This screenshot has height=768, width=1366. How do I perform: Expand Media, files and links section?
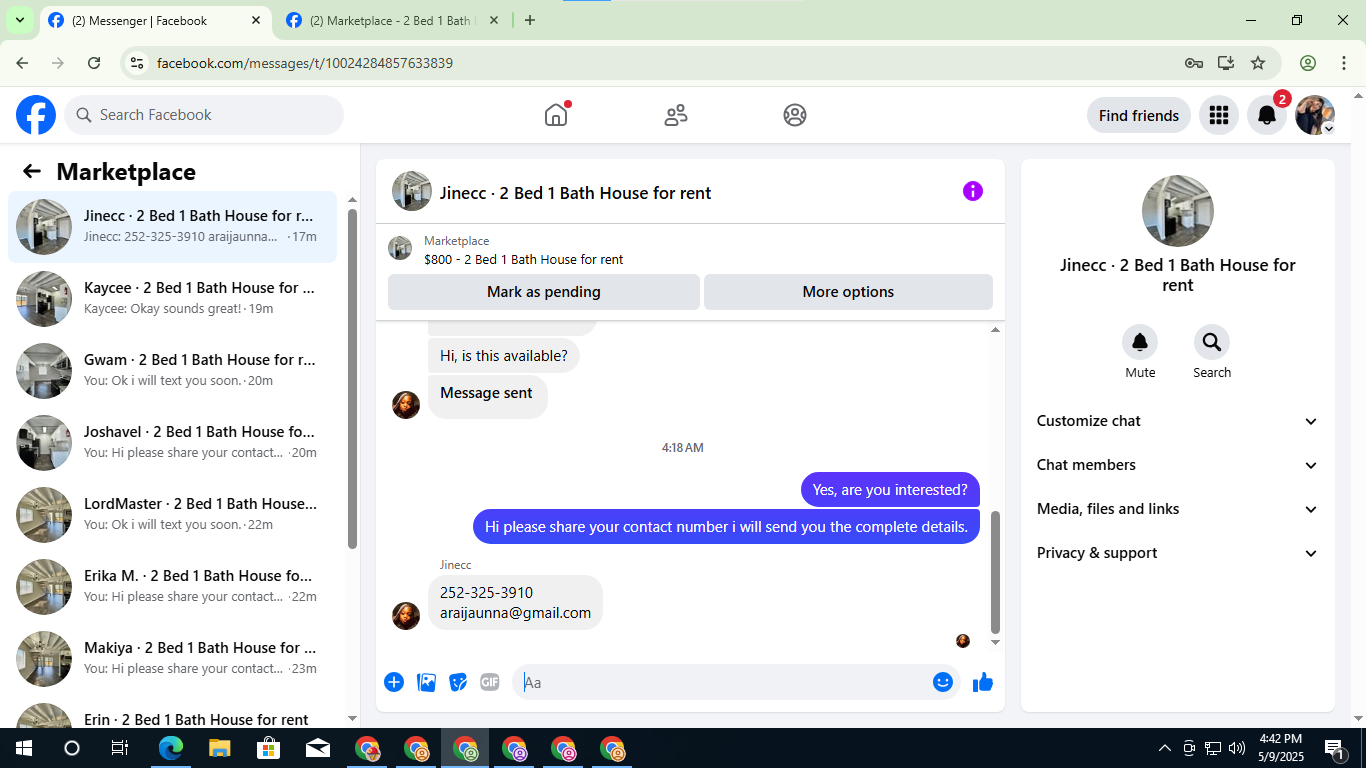tap(1178, 509)
